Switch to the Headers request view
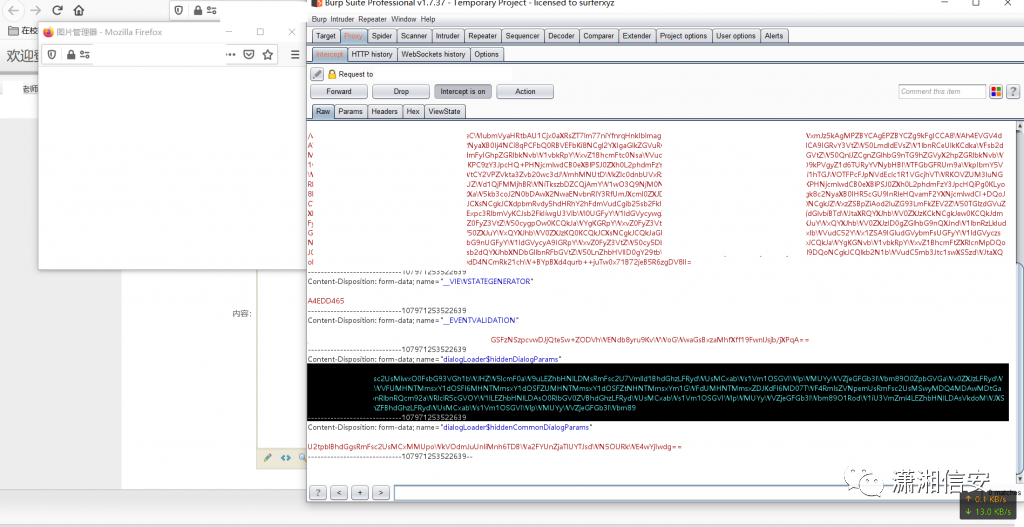 (x=385, y=111)
